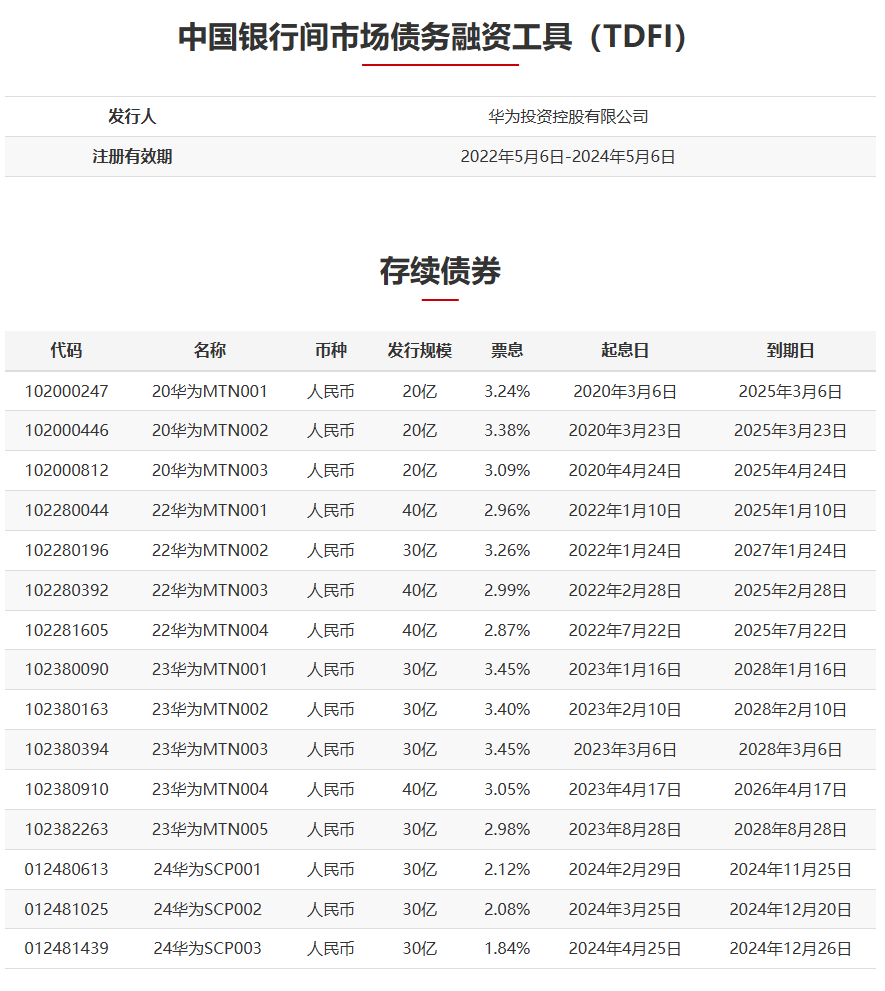
Task: Click start date 2022年7月22日
Action: [625, 631]
